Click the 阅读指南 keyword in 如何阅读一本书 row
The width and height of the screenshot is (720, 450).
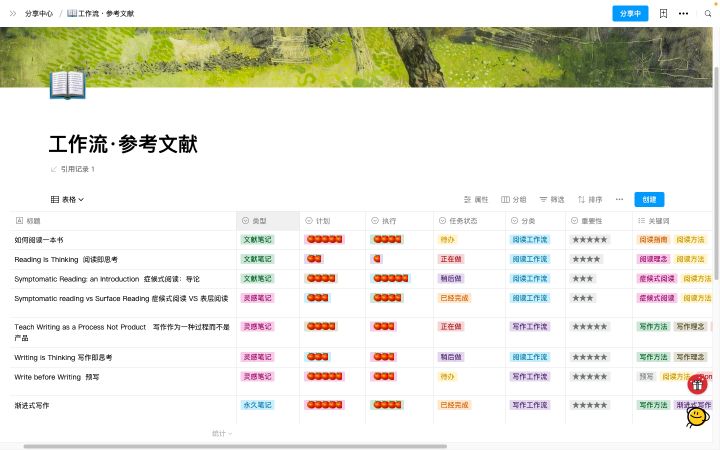coord(653,239)
